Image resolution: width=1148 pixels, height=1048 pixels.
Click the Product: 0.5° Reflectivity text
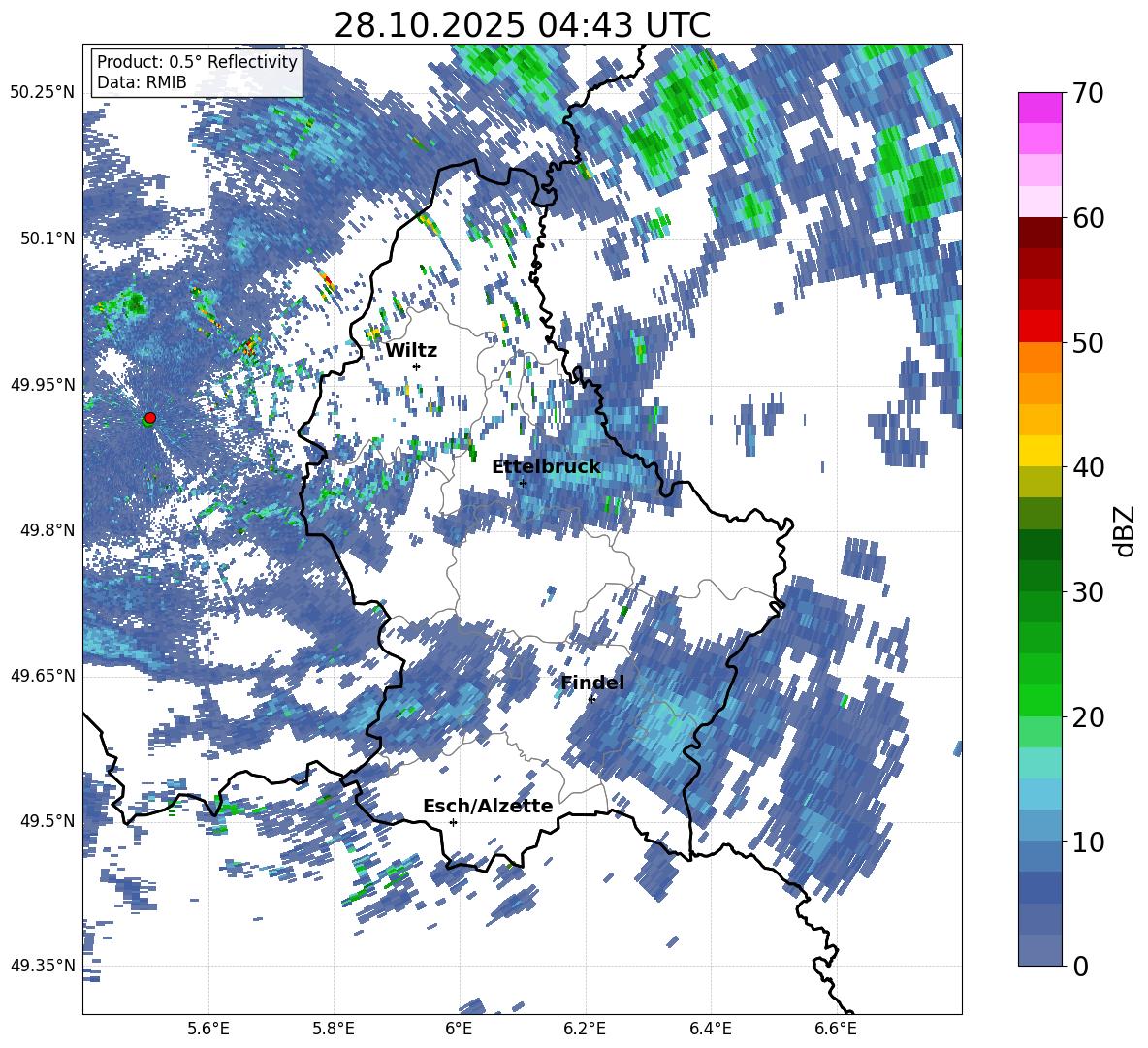(197, 61)
